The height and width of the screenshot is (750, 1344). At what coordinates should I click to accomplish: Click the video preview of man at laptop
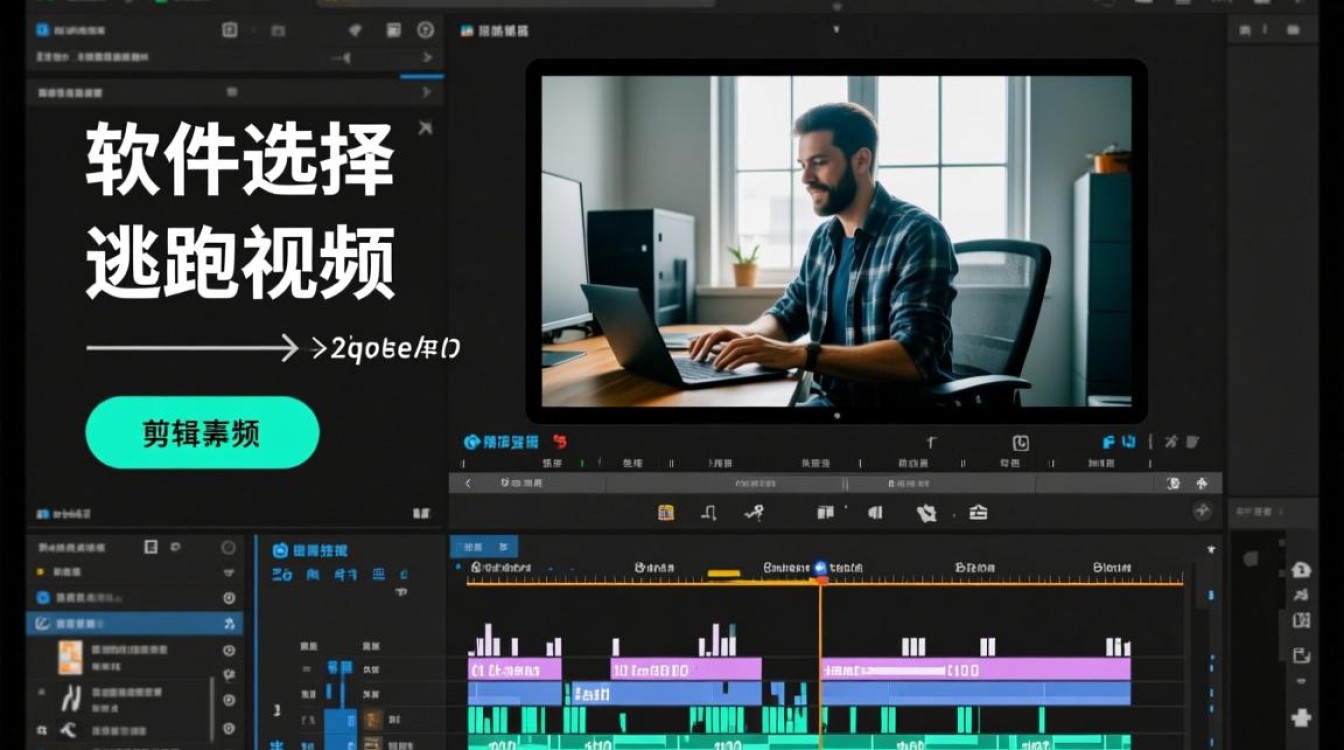(x=836, y=241)
